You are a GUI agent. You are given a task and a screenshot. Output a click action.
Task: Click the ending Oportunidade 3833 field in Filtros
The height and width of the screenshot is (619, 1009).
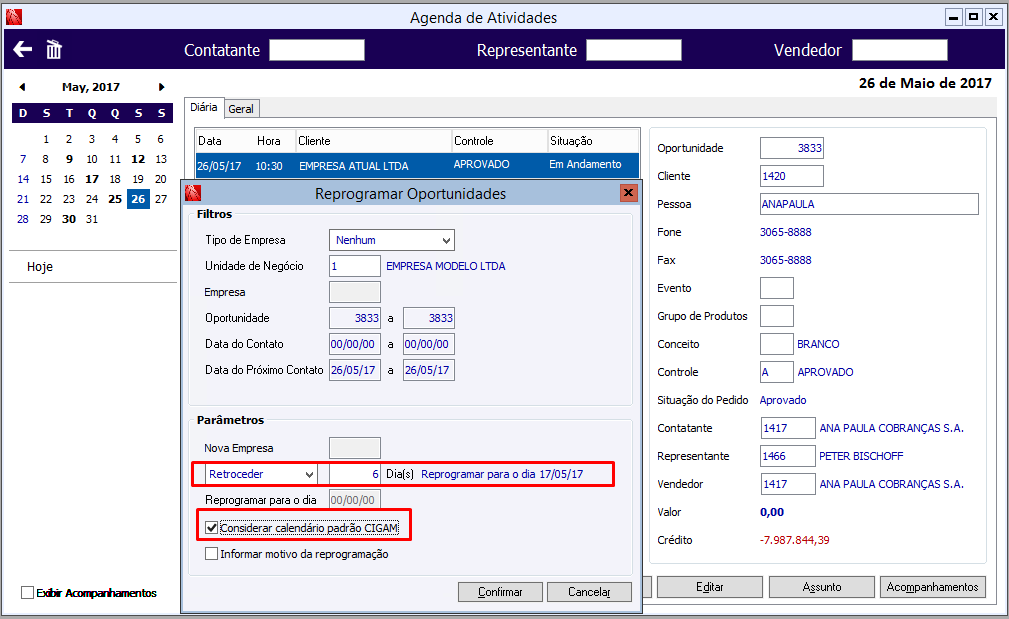point(429,318)
